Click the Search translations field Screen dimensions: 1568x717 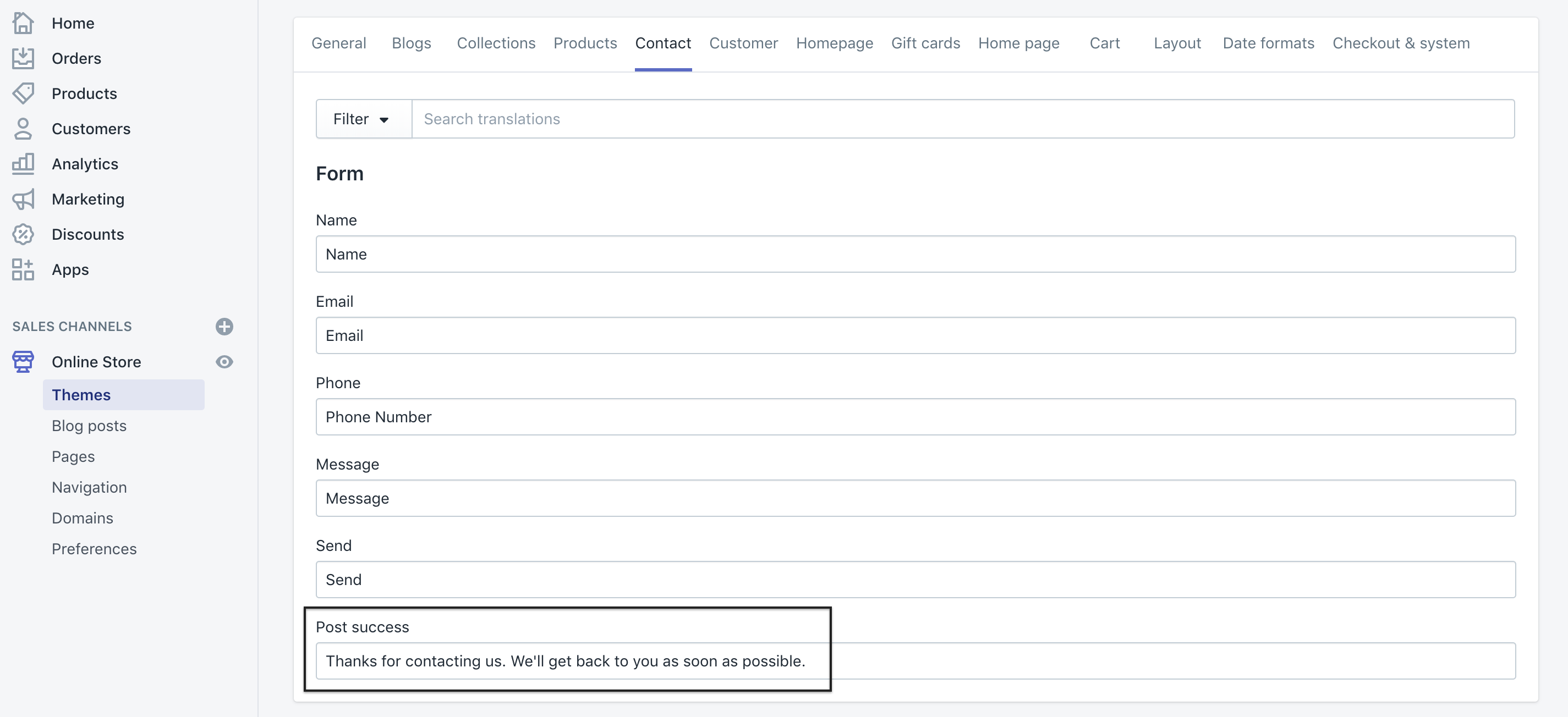(670, 119)
